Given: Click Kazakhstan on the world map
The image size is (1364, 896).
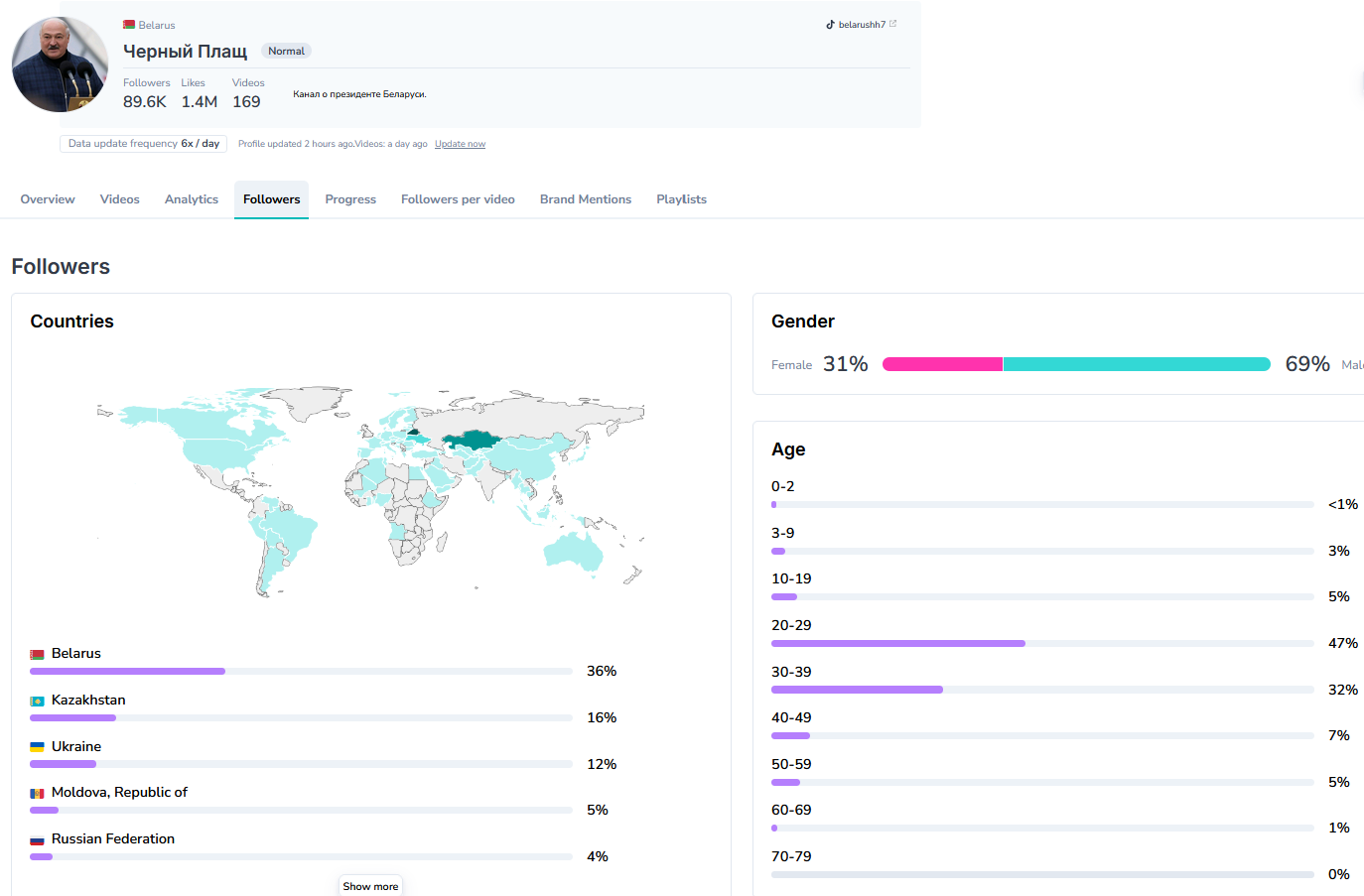Looking at the screenshot, I should coord(471,440).
